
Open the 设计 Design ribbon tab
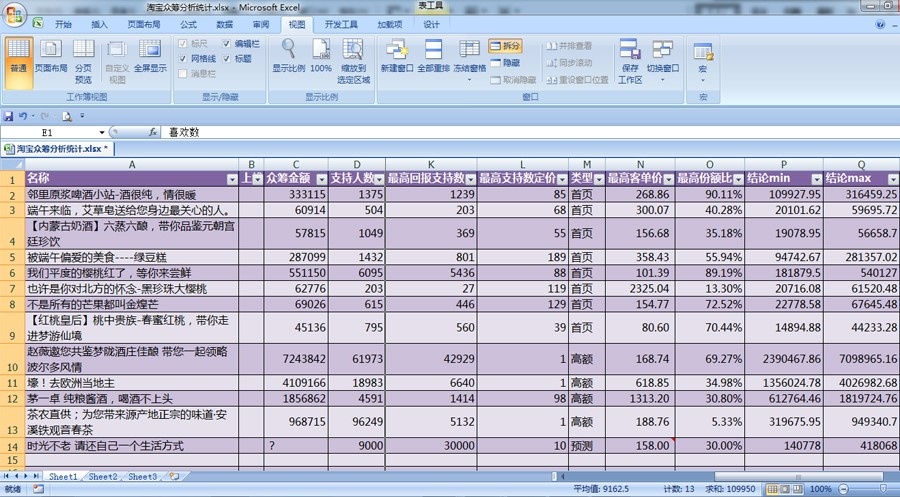tap(432, 24)
